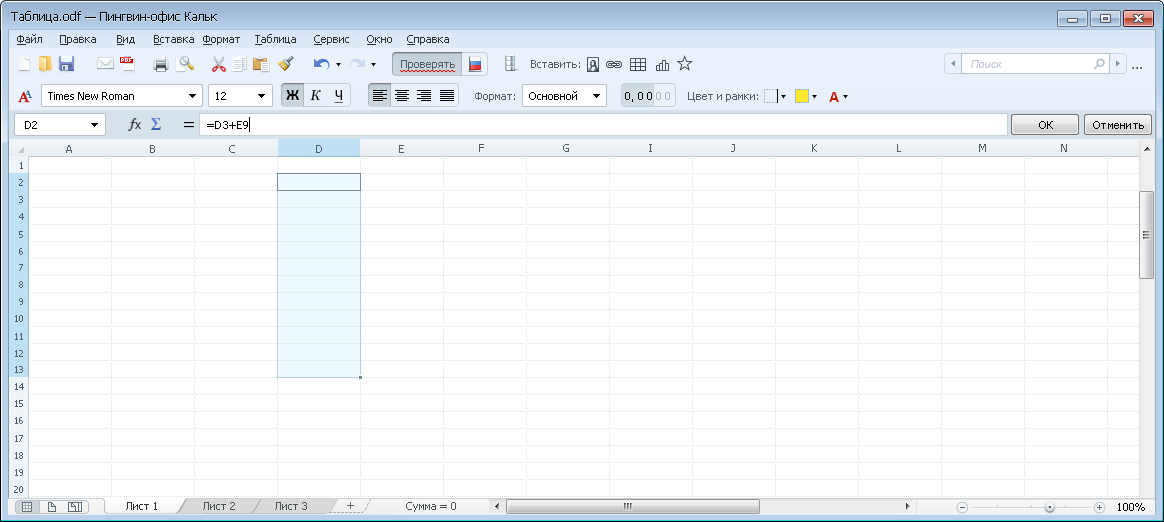Switch to the Лист 2 sheet tab
The height and width of the screenshot is (522, 1164).
pos(219,506)
